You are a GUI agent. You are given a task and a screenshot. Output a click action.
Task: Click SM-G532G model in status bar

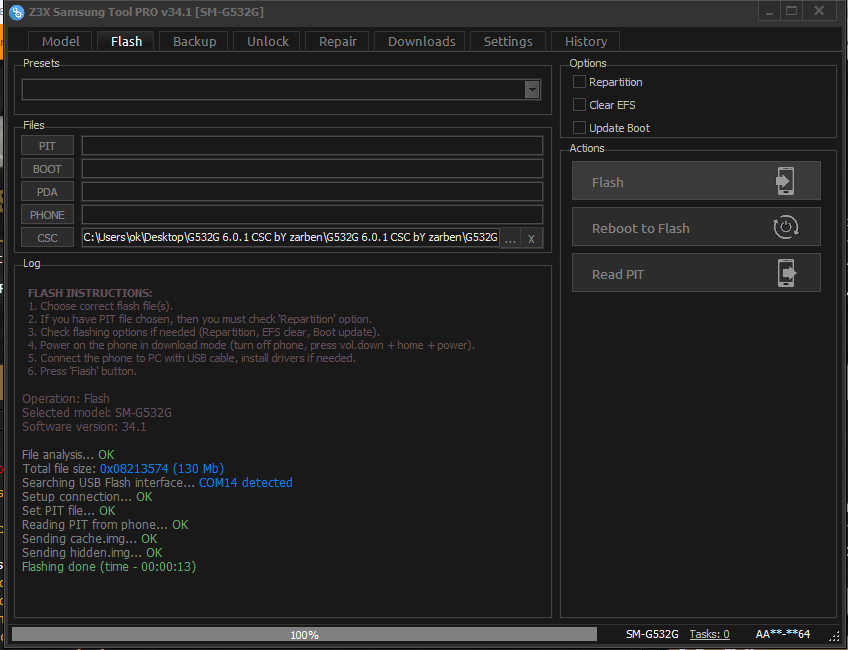click(x=652, y=634)
